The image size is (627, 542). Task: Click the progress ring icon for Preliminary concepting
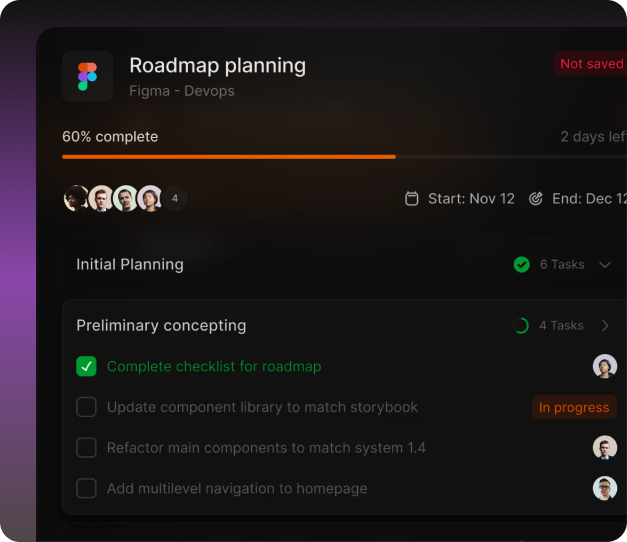click(521, 326)
